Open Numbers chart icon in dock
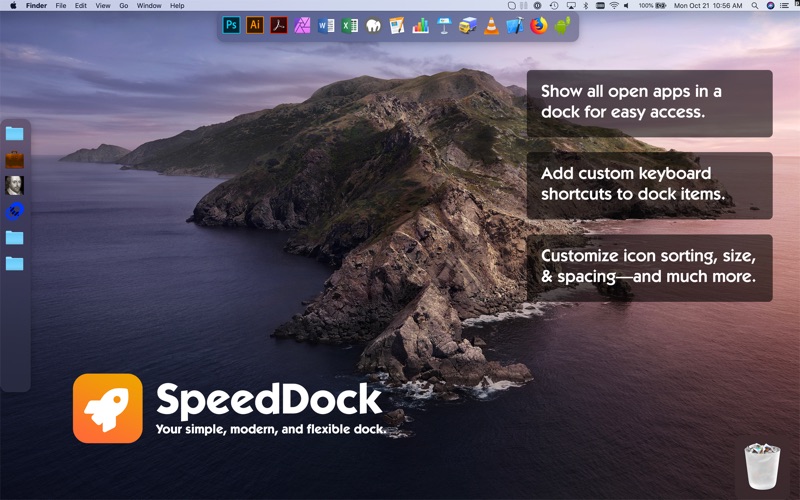Screen dimensions: 800x500 pyautogui.click(x=420, y=26)
